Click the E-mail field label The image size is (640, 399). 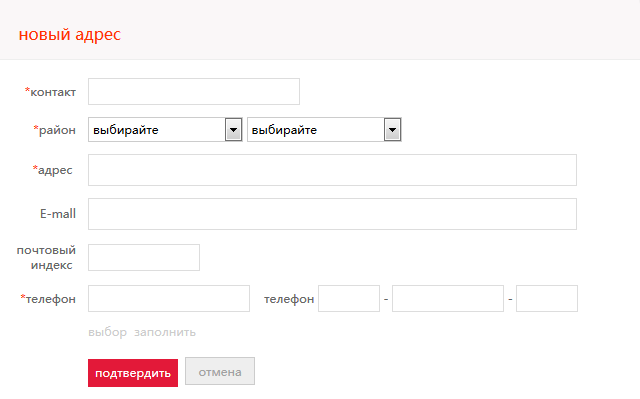(x=58, y=214)
